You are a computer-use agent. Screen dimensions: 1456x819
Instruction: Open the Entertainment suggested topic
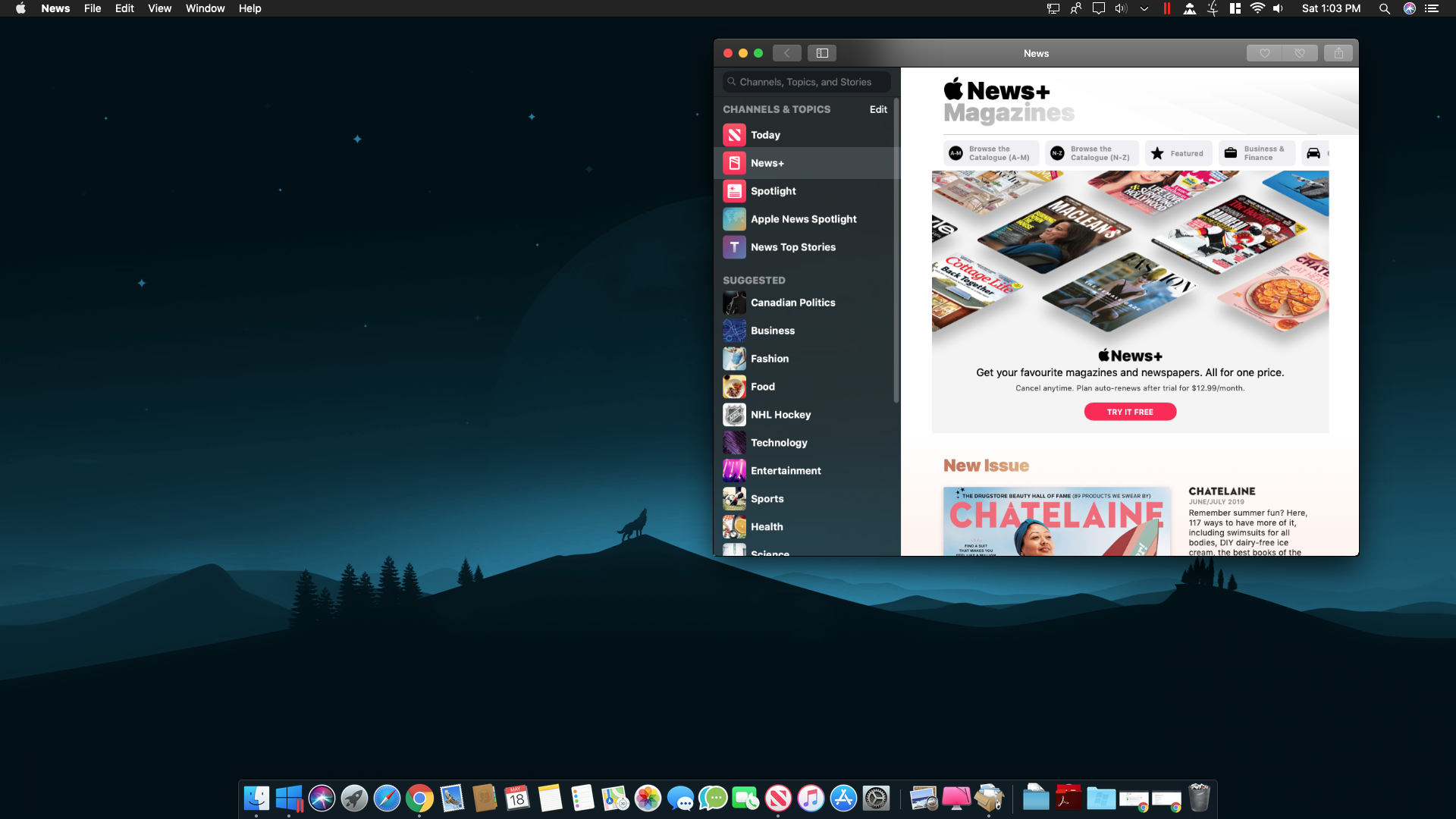click(x=807, y=471)
